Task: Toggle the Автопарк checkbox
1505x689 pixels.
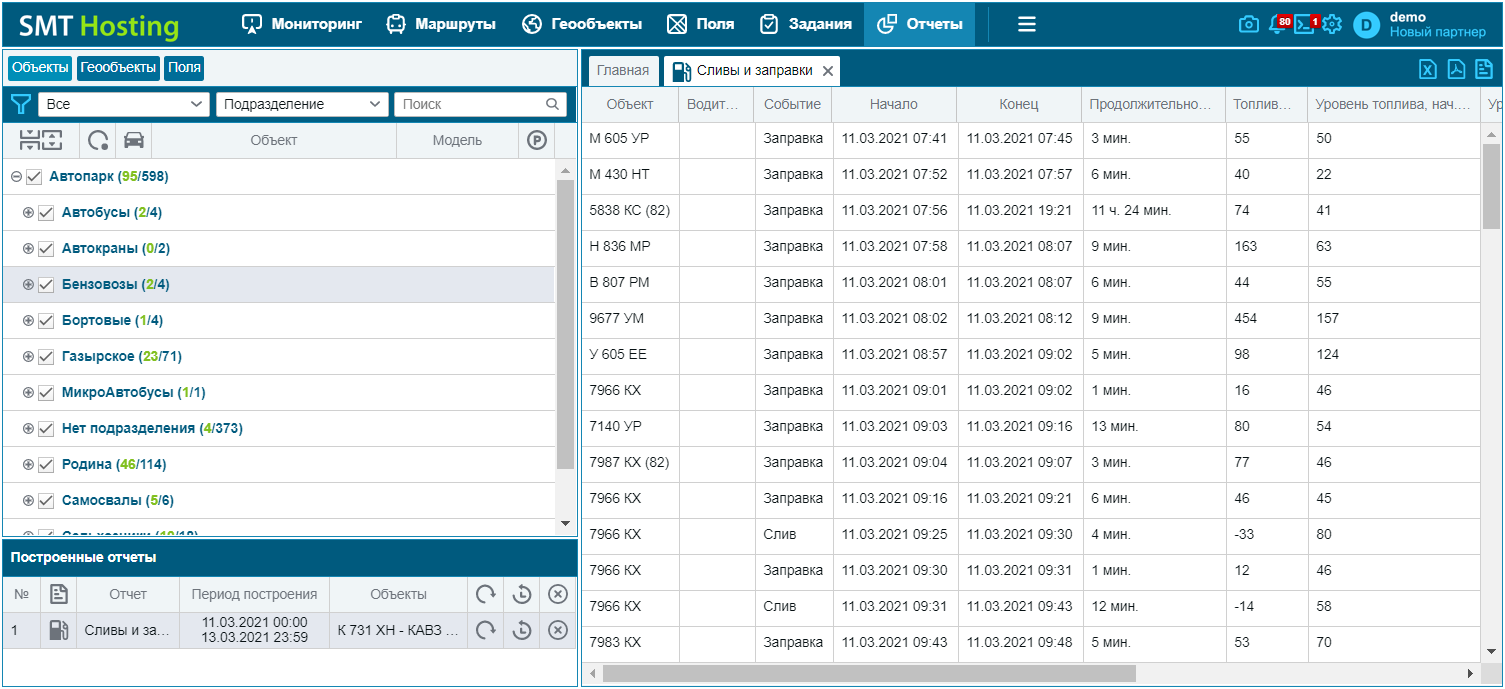Action: (34, 177)
